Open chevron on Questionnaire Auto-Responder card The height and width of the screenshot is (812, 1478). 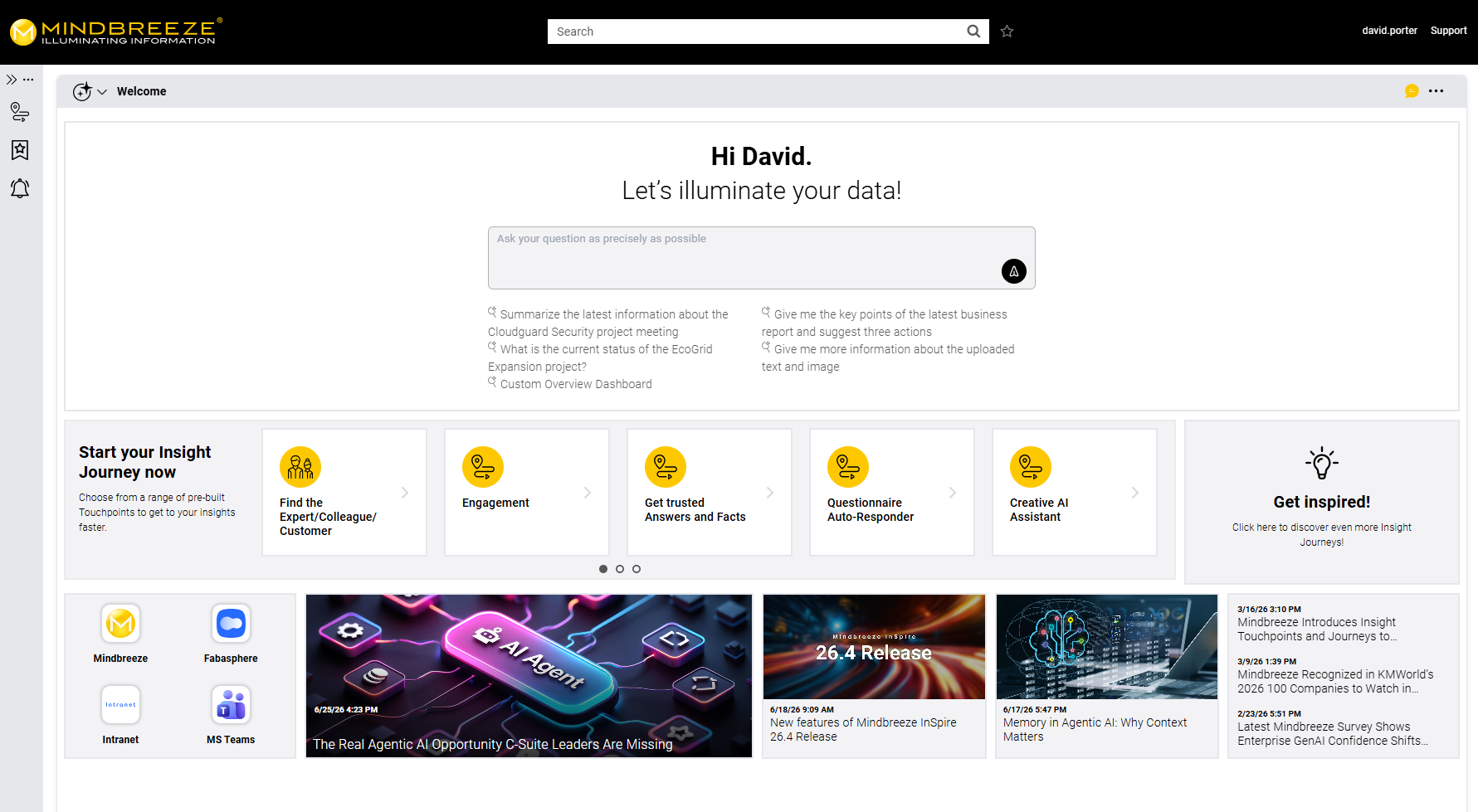pyautogui.click(x=953, y=493)
